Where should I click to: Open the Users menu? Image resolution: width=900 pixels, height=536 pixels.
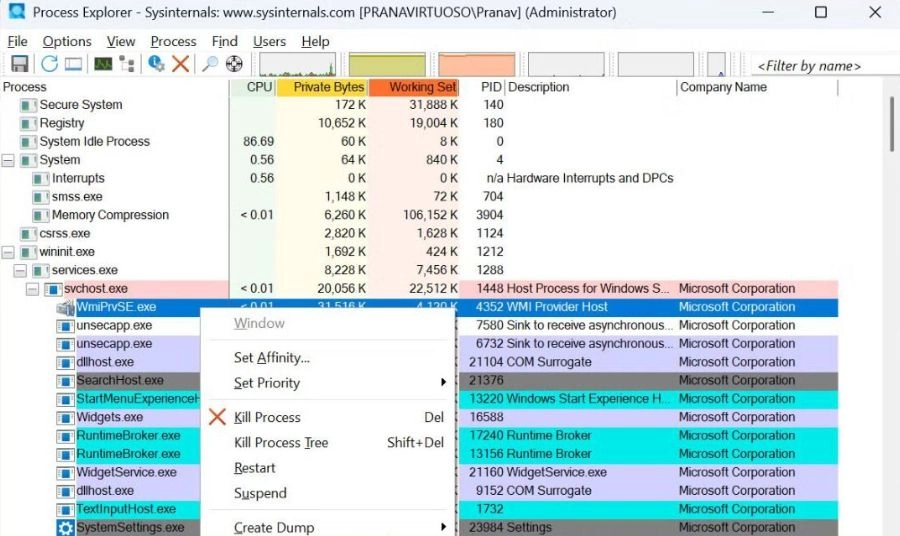coord(269,41)
